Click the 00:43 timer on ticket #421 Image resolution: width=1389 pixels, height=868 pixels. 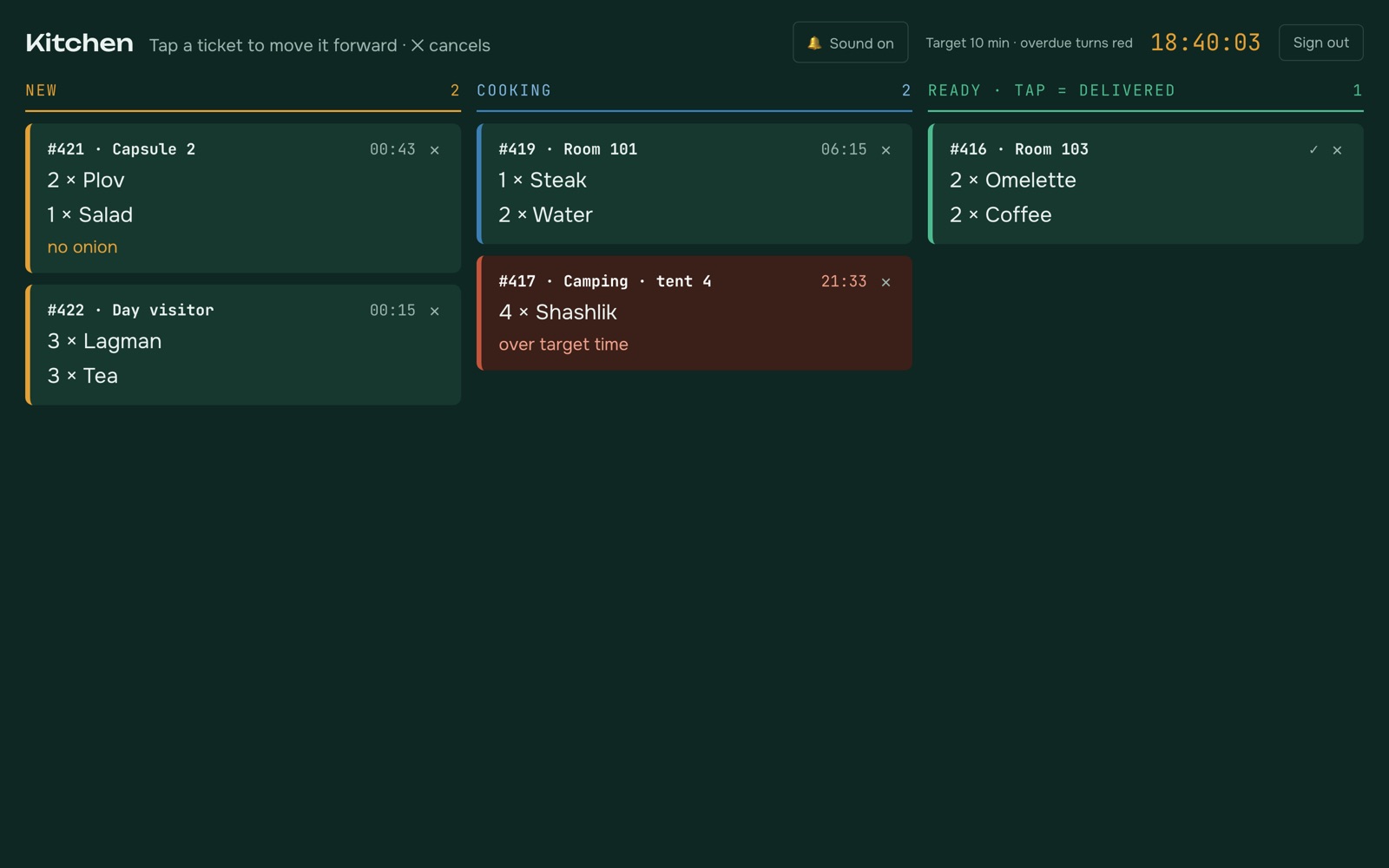click(392, 149)
